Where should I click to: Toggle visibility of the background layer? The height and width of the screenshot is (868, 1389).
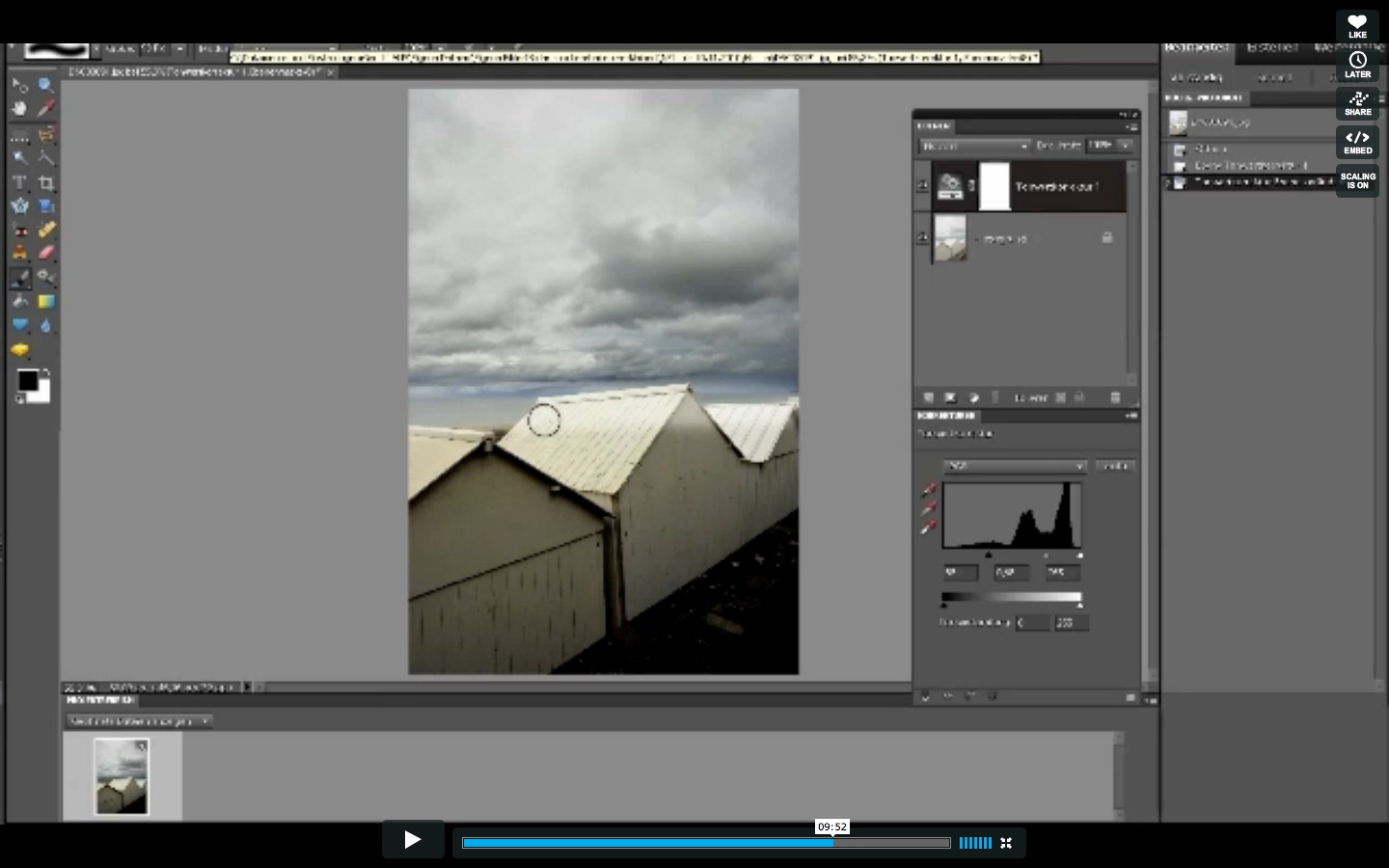(922, 238)
